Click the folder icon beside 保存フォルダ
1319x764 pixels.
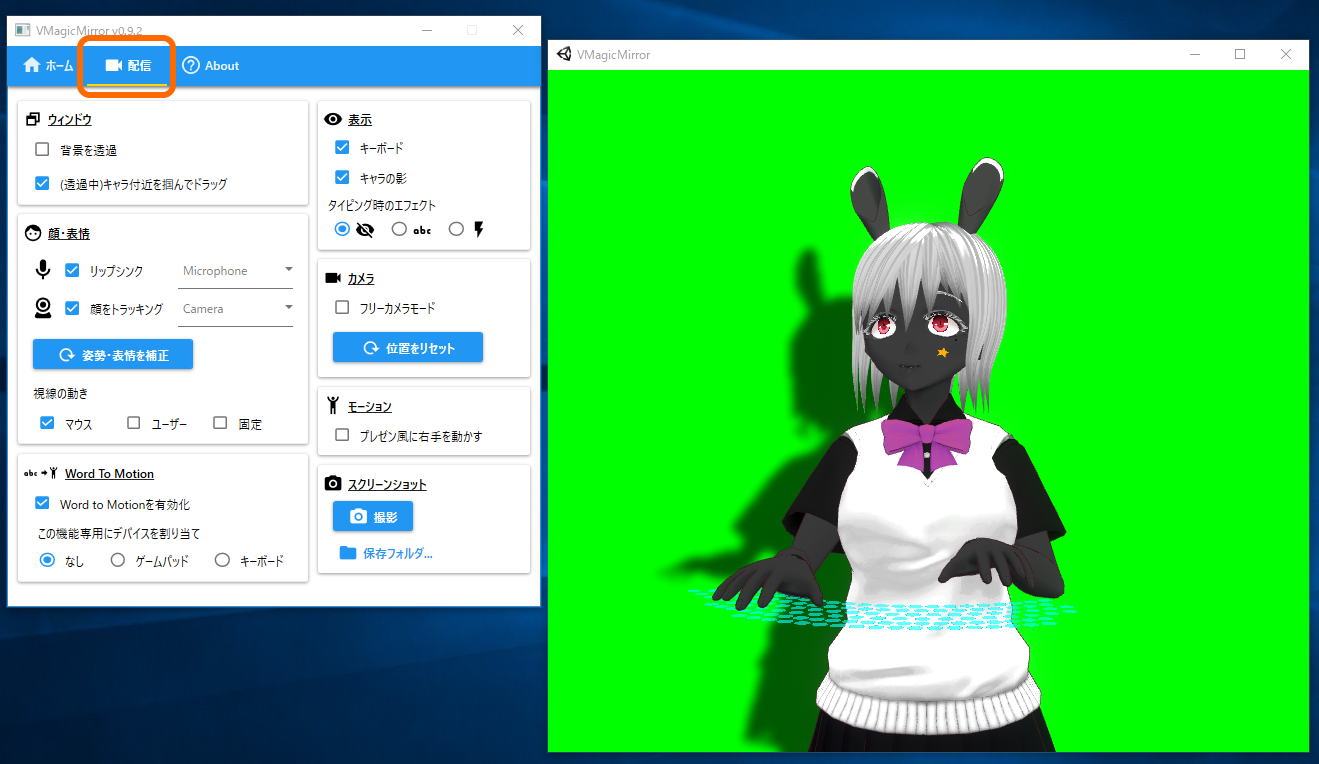348,553
